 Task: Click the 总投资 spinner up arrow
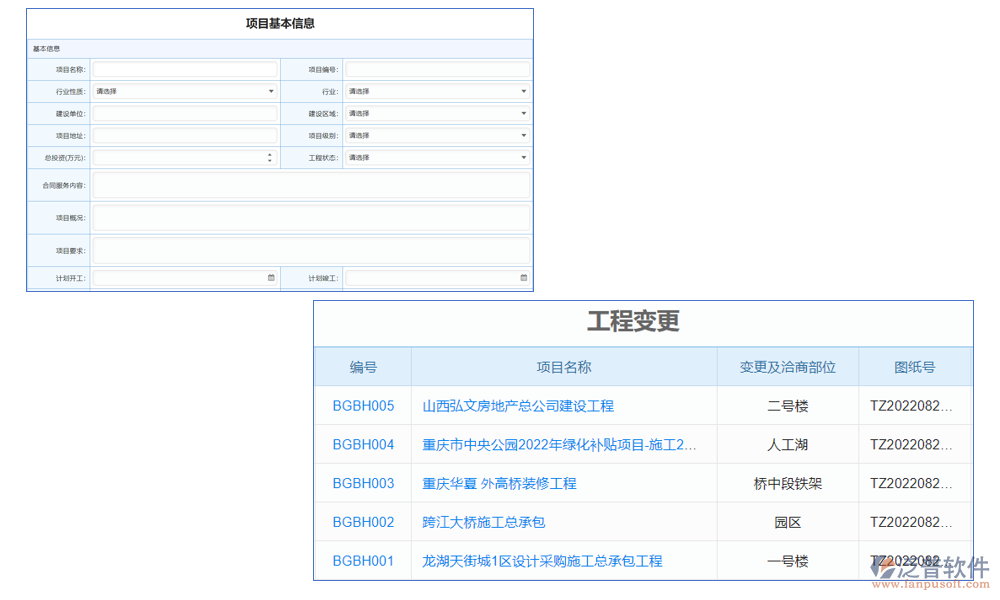[270, 154]
